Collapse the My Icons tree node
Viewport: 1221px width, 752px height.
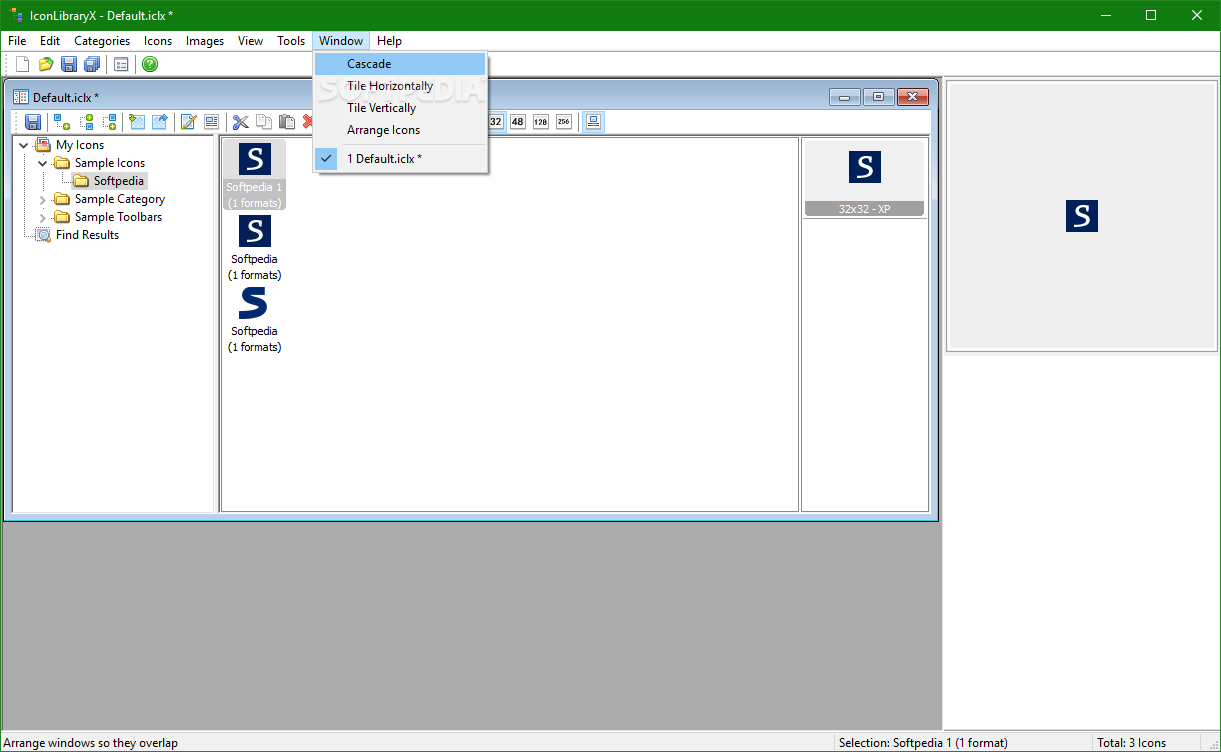24,145
